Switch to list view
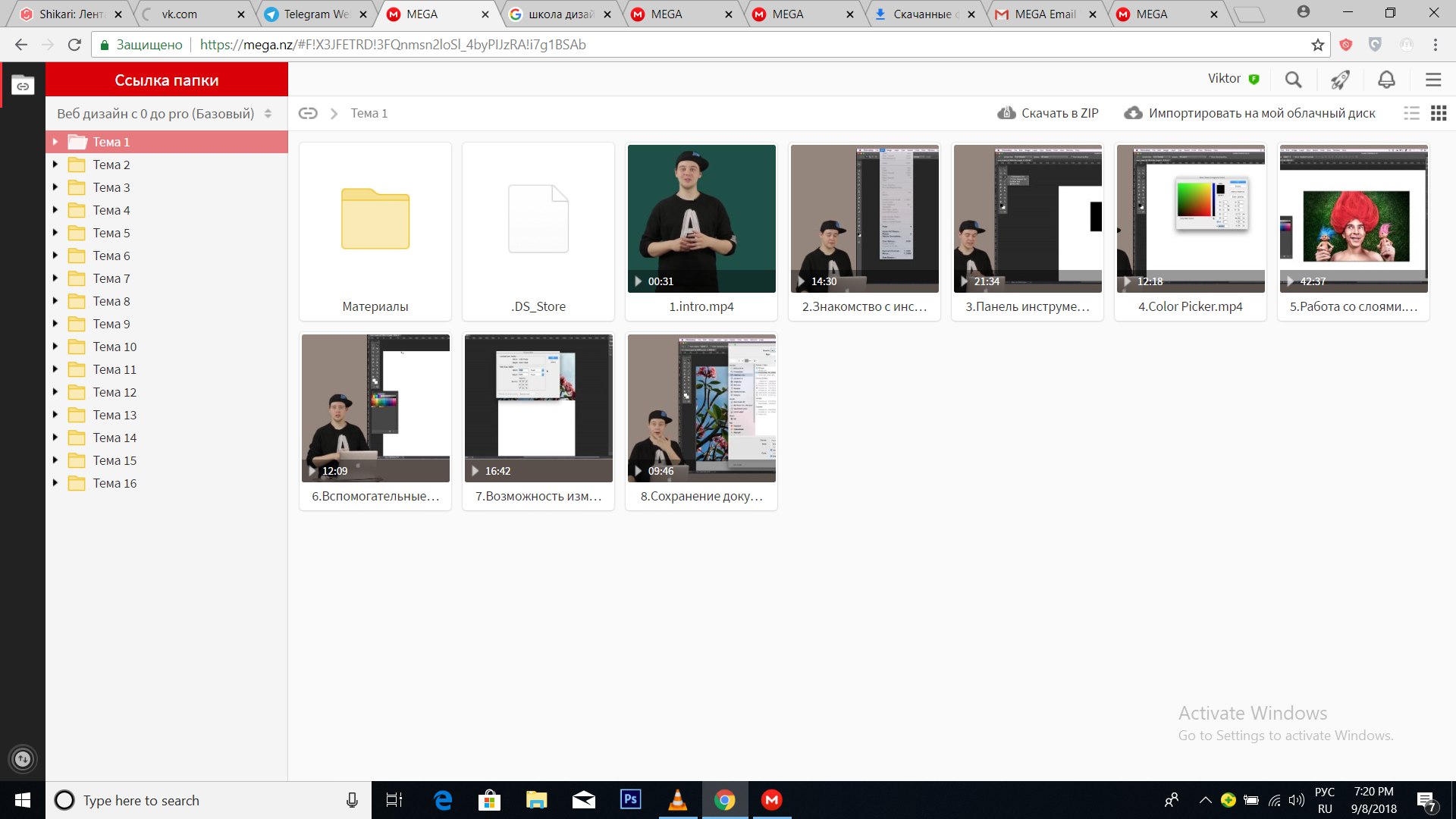 point(1411,113)
